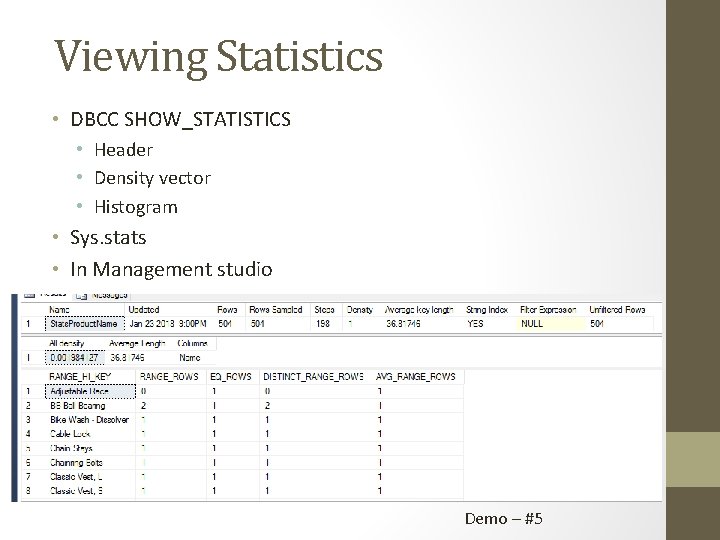Click the AVG_RANGE_ROWS column header

click(416, 377)
